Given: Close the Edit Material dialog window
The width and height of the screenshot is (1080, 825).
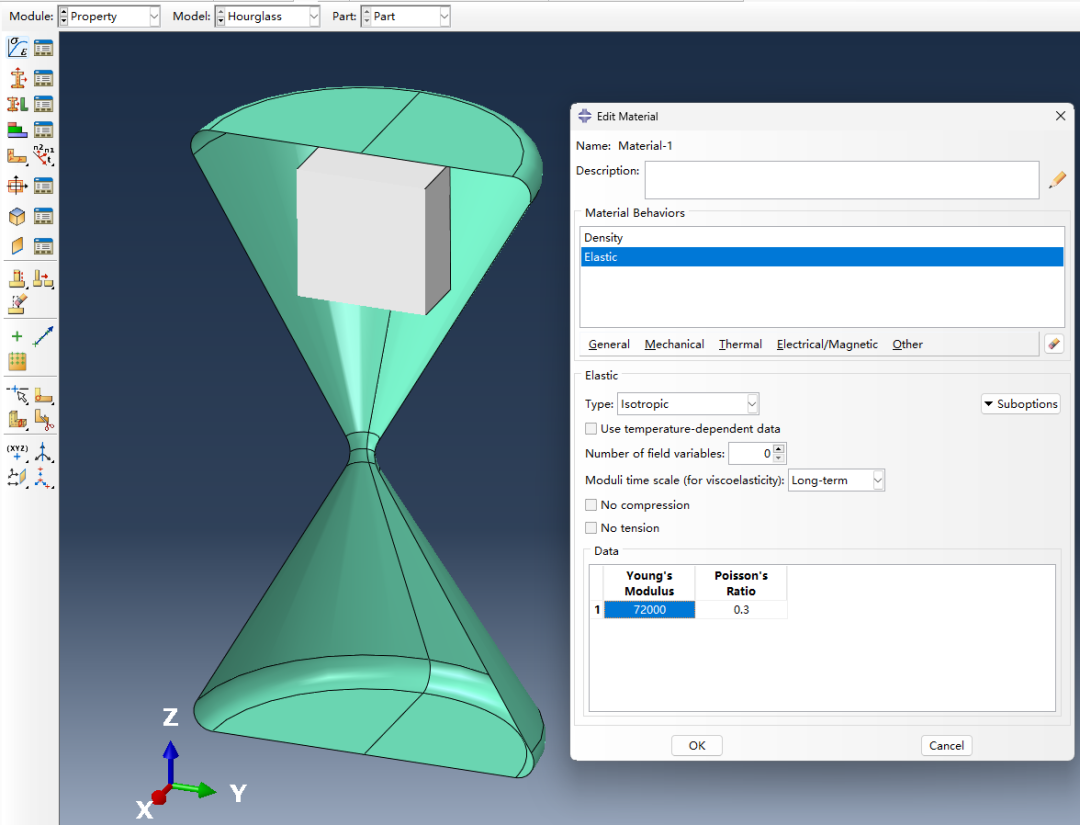Looking at the screenshot, I should (1060, 116).
